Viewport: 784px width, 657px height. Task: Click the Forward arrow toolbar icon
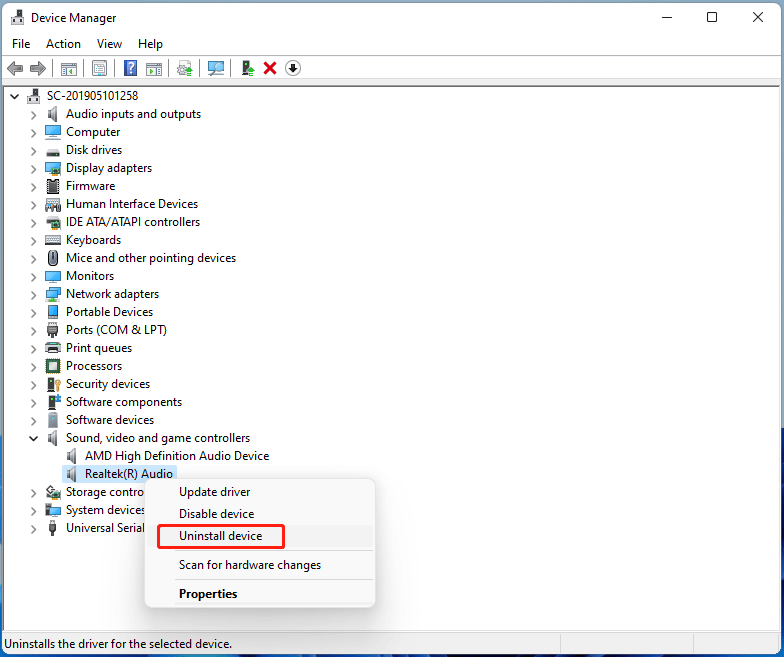click(x=38, y=68)
